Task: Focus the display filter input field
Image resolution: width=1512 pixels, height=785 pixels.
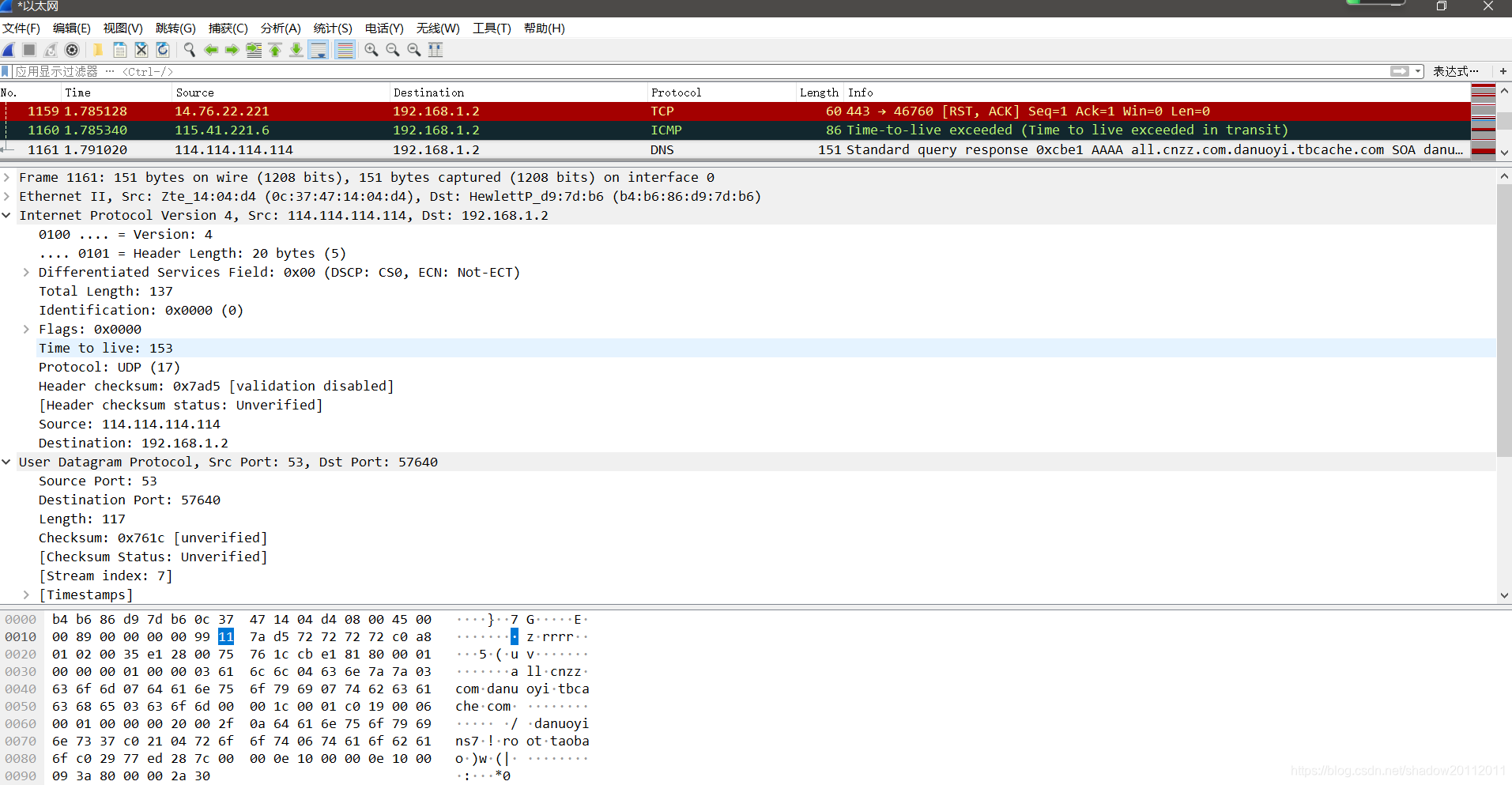Action: pyautogui.click(x=699, y=71)
